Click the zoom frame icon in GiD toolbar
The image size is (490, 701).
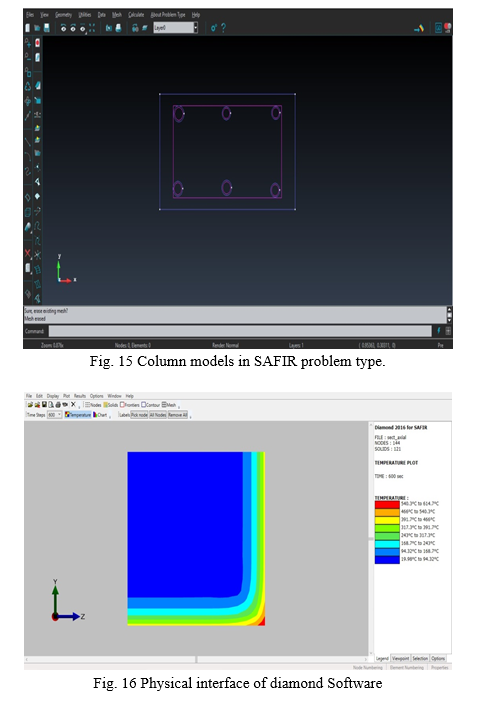click(92, 28)
